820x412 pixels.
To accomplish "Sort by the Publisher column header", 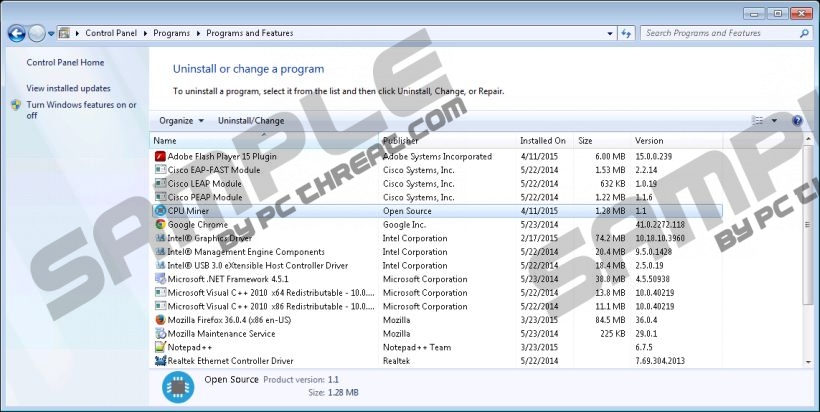I will (x=447, y=141).
